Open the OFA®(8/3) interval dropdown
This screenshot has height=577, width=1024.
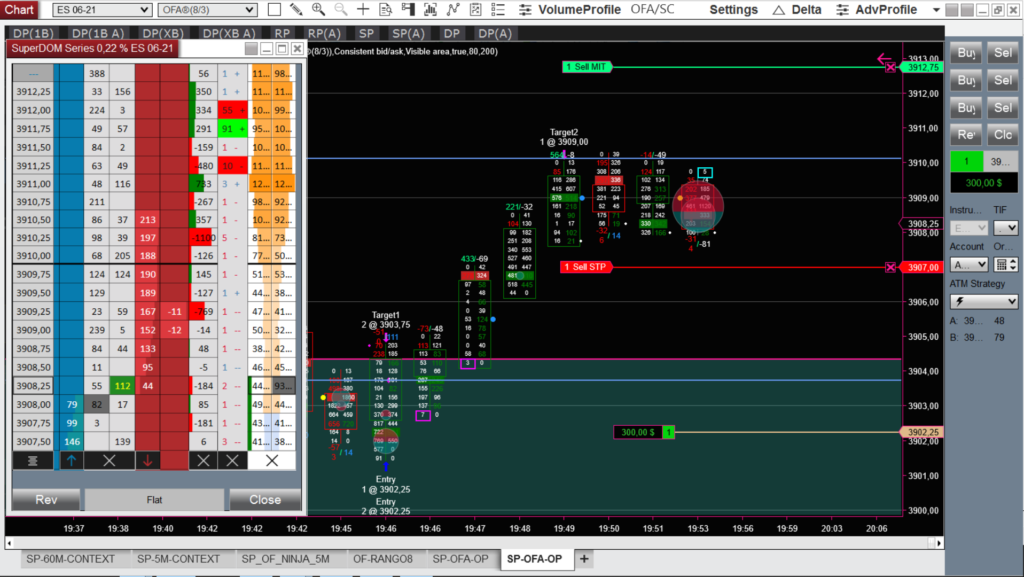tap(207, 10)
